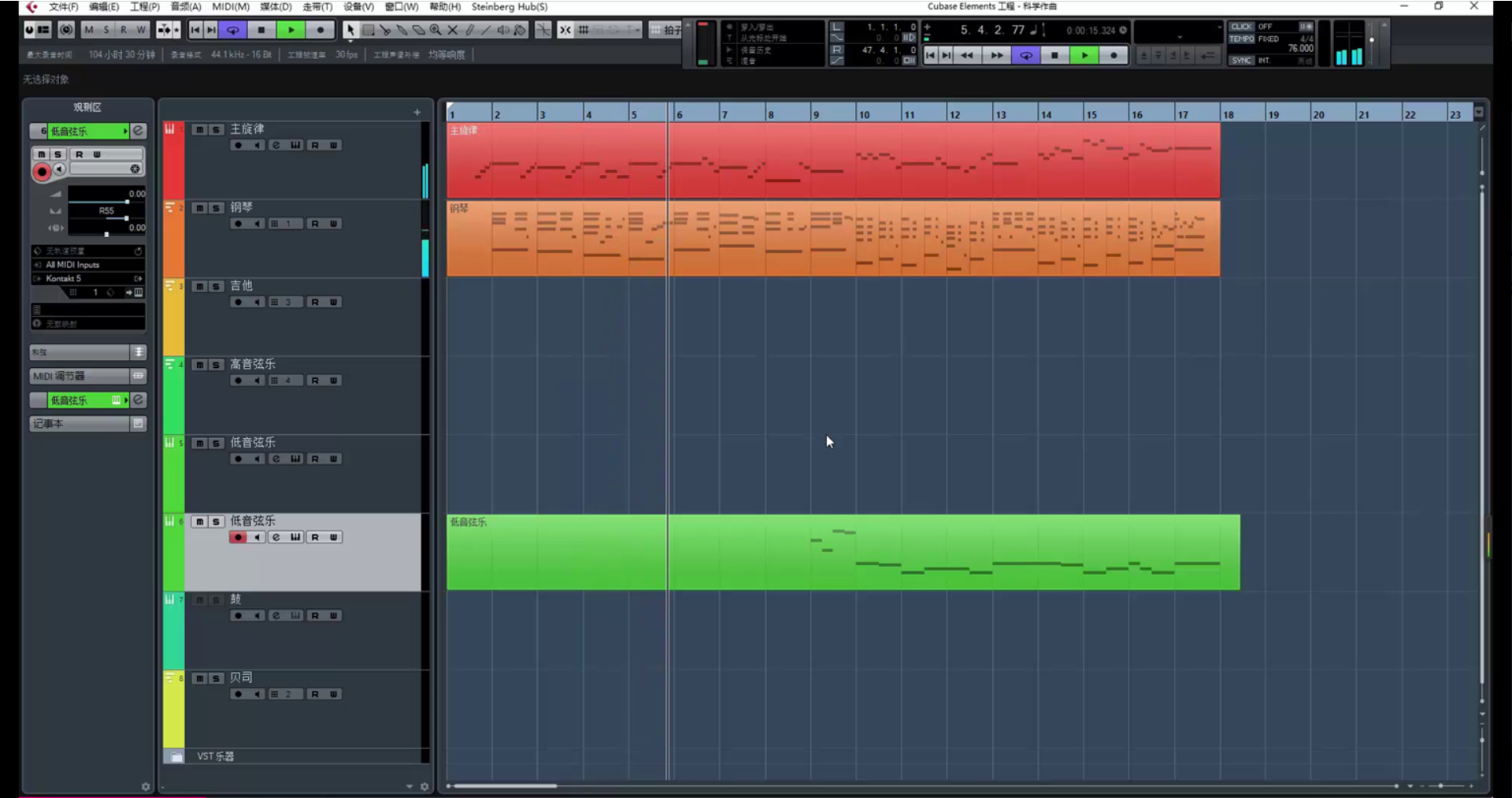Click the VST 乐器 folder track
Image resolution: width=1512 pixels, height=798 pixels.
295,756
